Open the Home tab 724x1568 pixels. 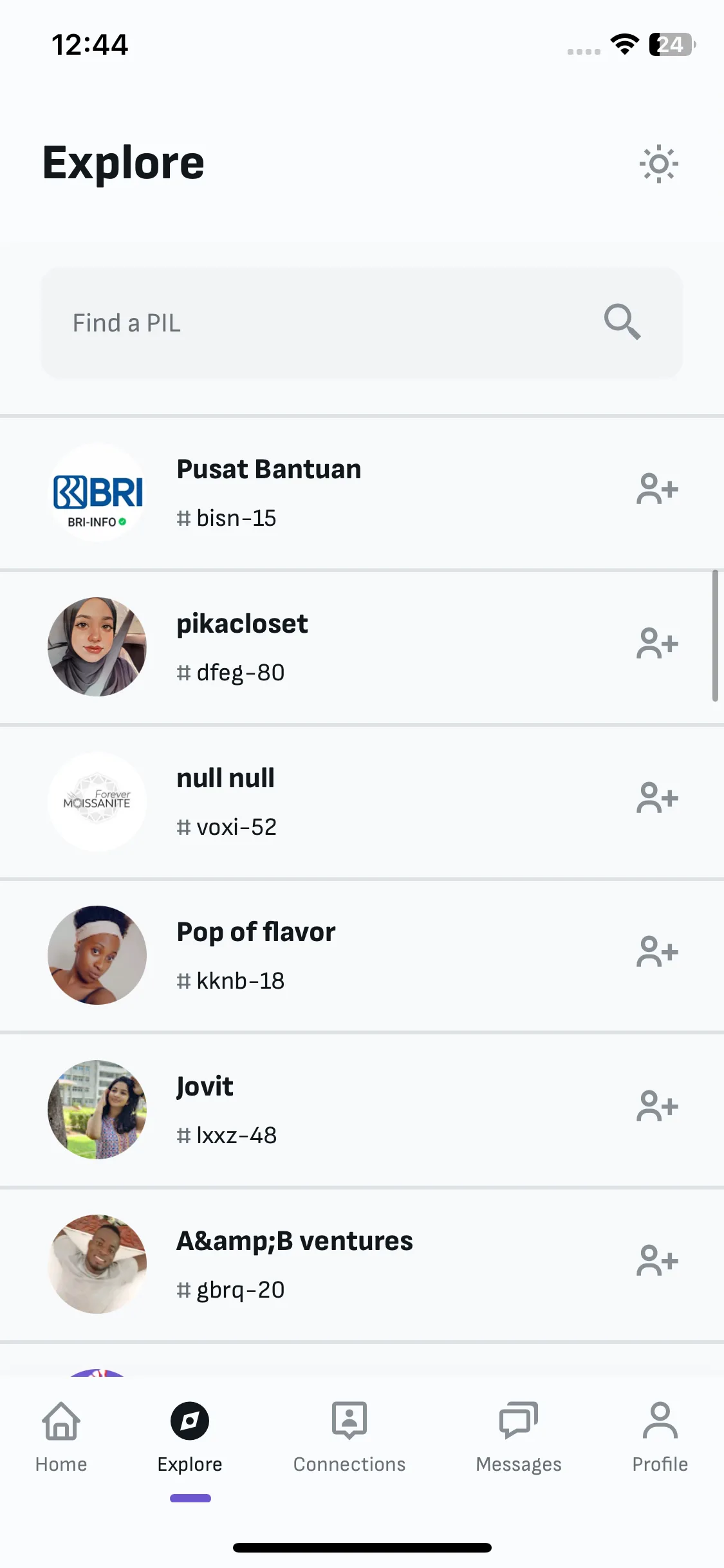pyautogui.click(x=61, y=1437)
